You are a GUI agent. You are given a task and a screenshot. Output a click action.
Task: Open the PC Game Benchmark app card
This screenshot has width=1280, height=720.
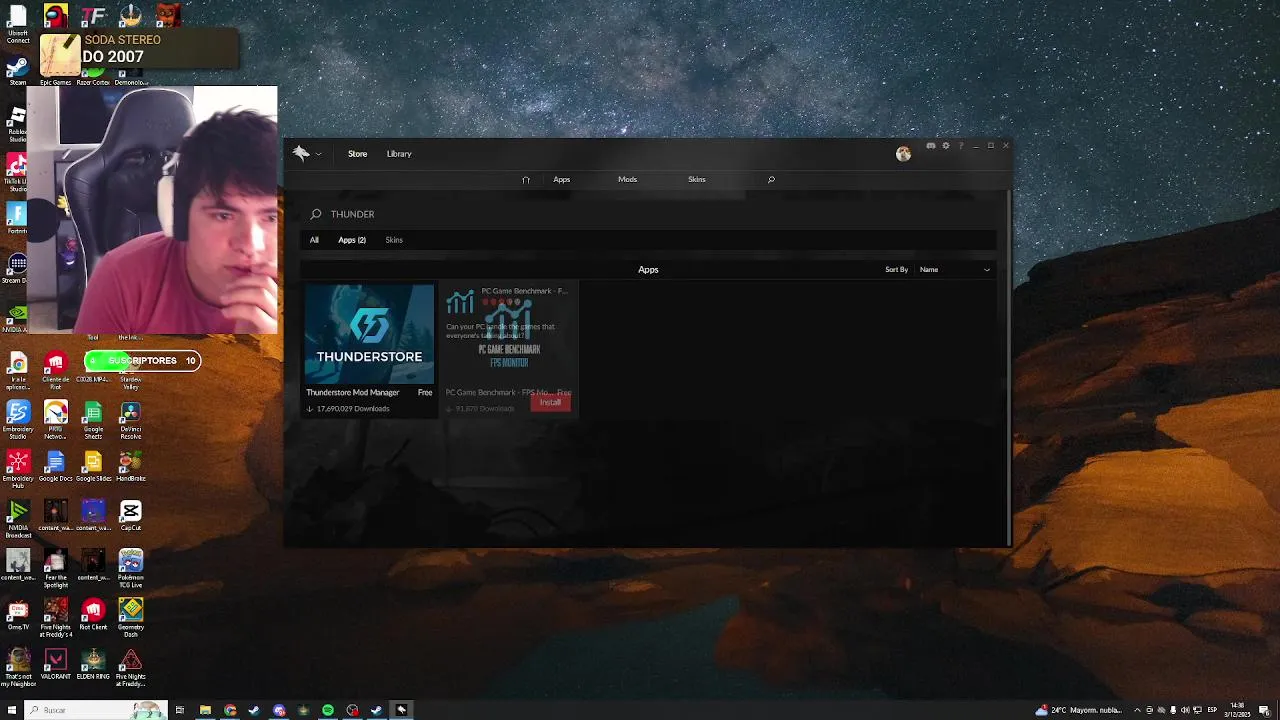[509, 349]
